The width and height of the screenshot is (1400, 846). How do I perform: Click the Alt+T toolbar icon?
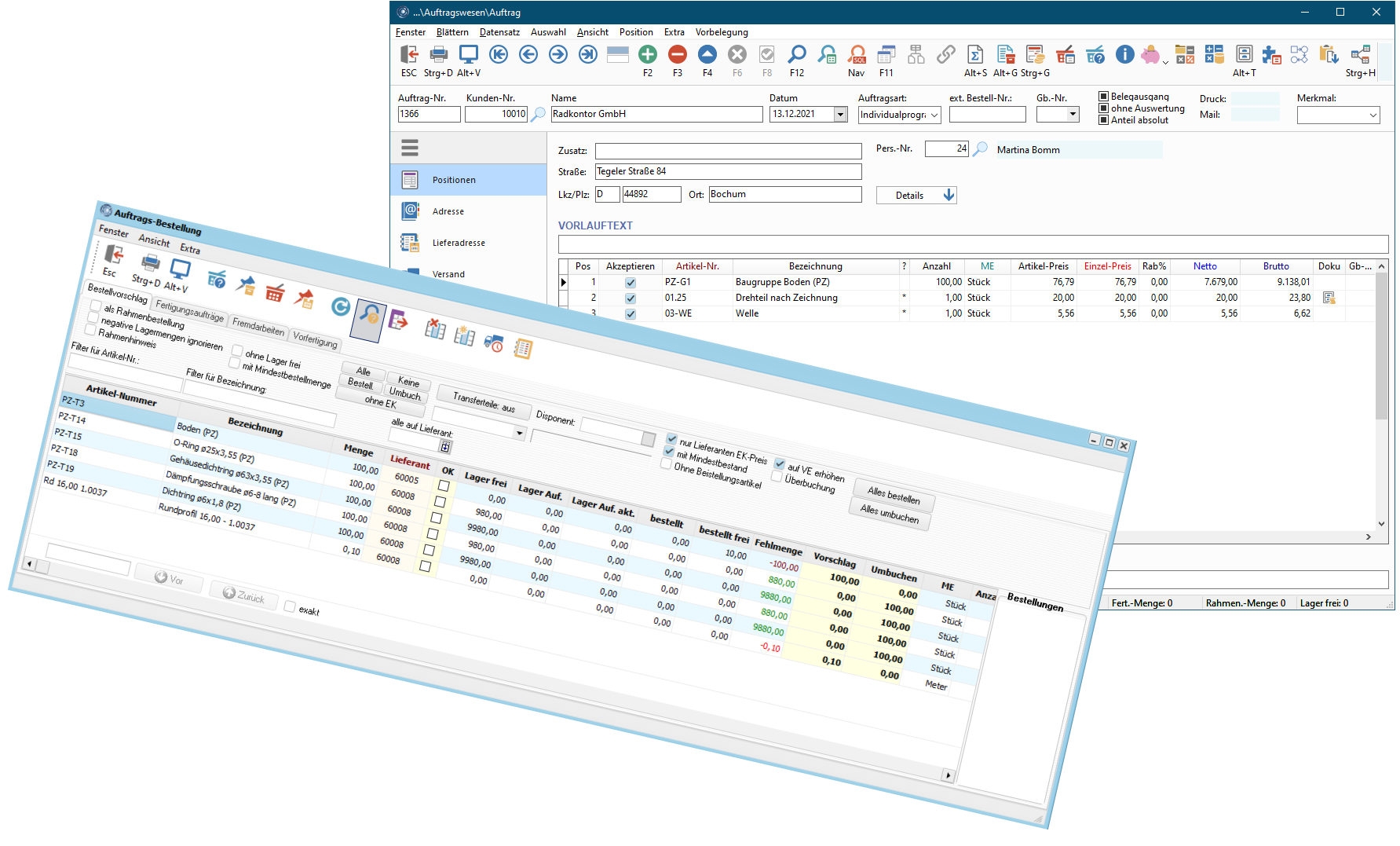(1245, 54)
